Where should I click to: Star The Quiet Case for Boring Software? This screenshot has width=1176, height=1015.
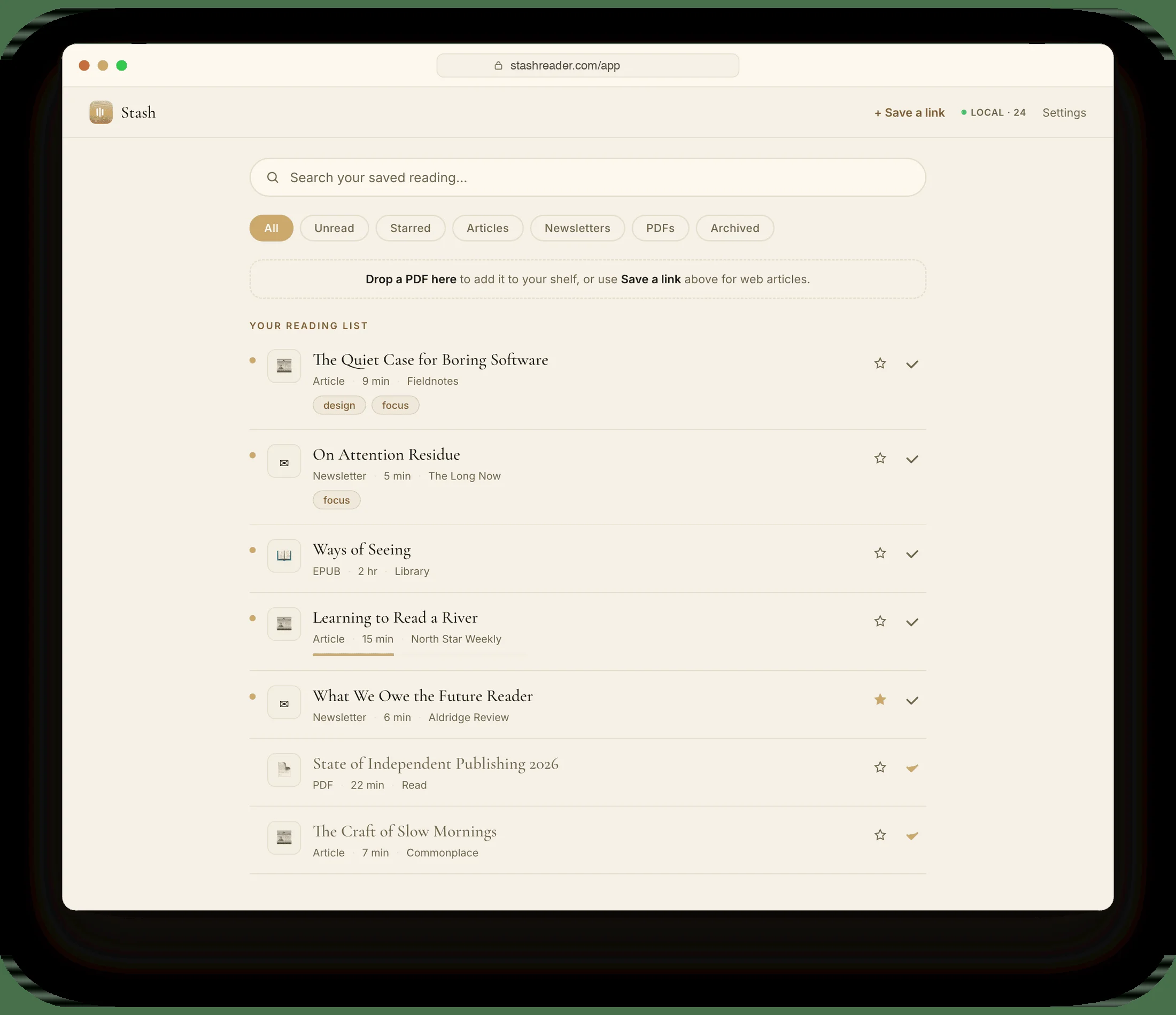[880, 363]
